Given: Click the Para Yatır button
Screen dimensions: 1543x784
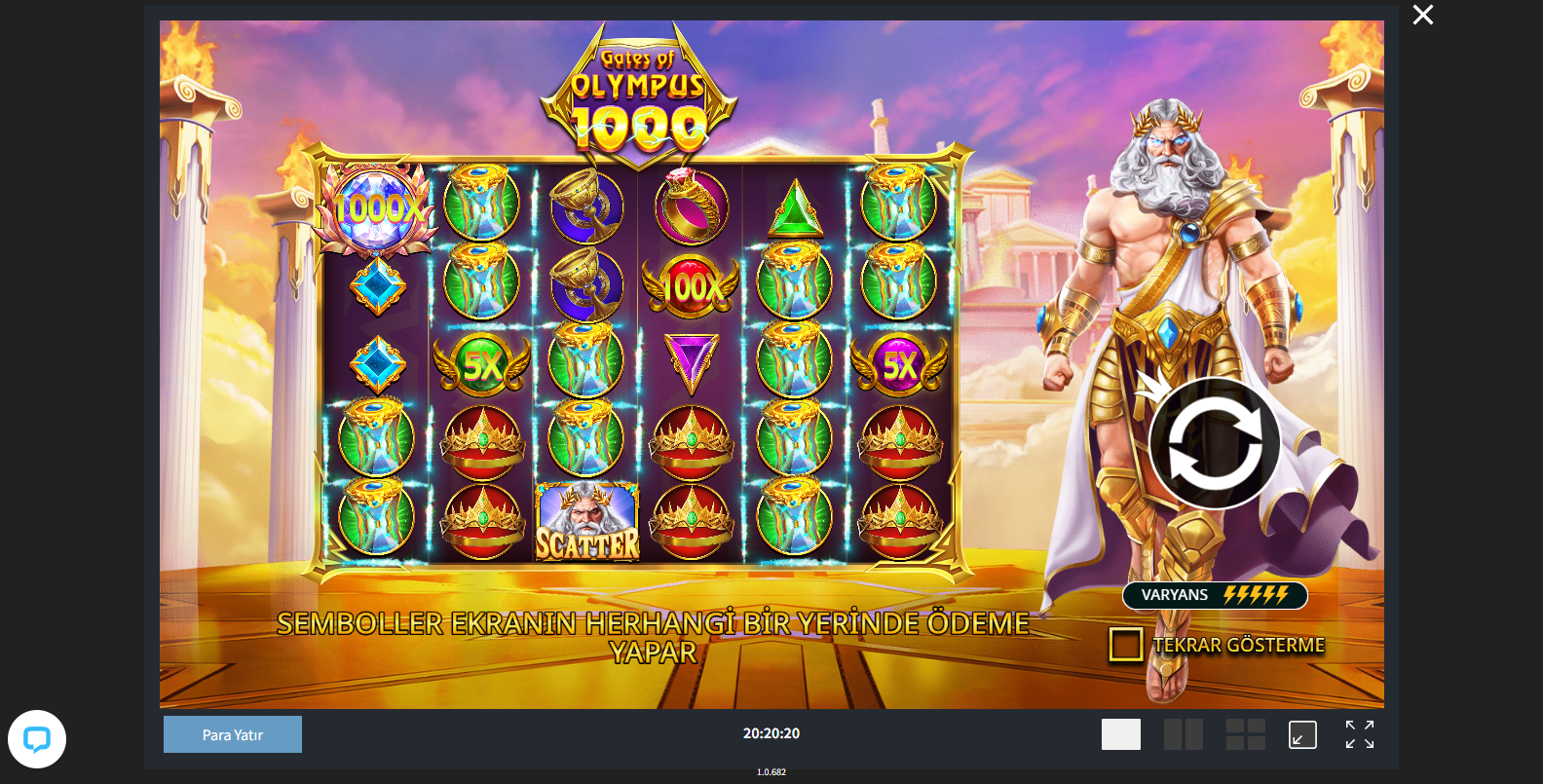Looking at the screenshot, I should pos(233,734).
